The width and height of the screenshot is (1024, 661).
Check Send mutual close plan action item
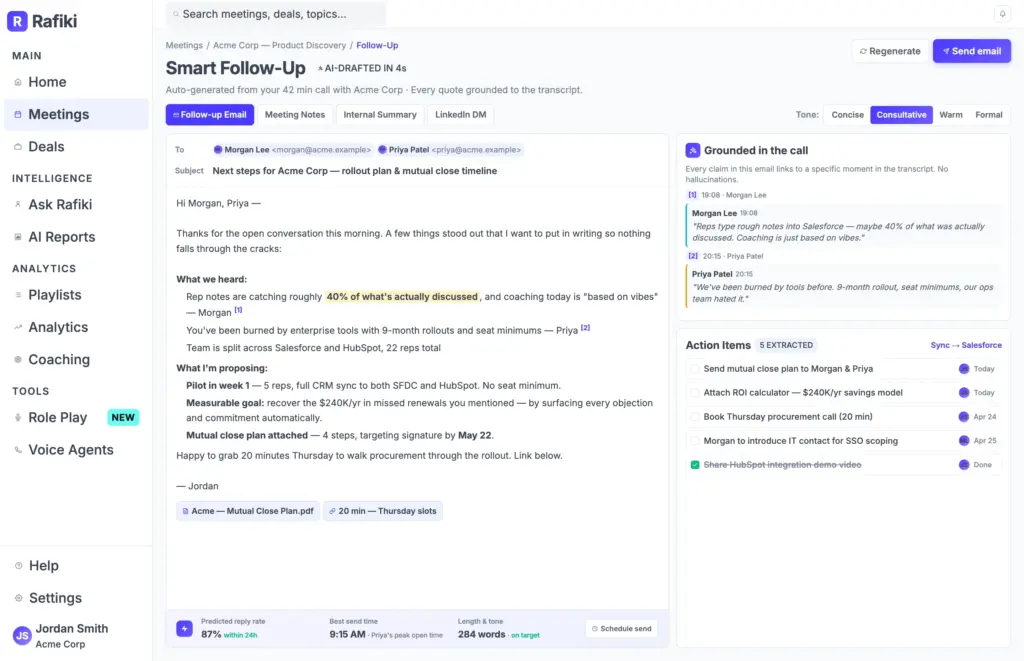[x=695, y=369]
